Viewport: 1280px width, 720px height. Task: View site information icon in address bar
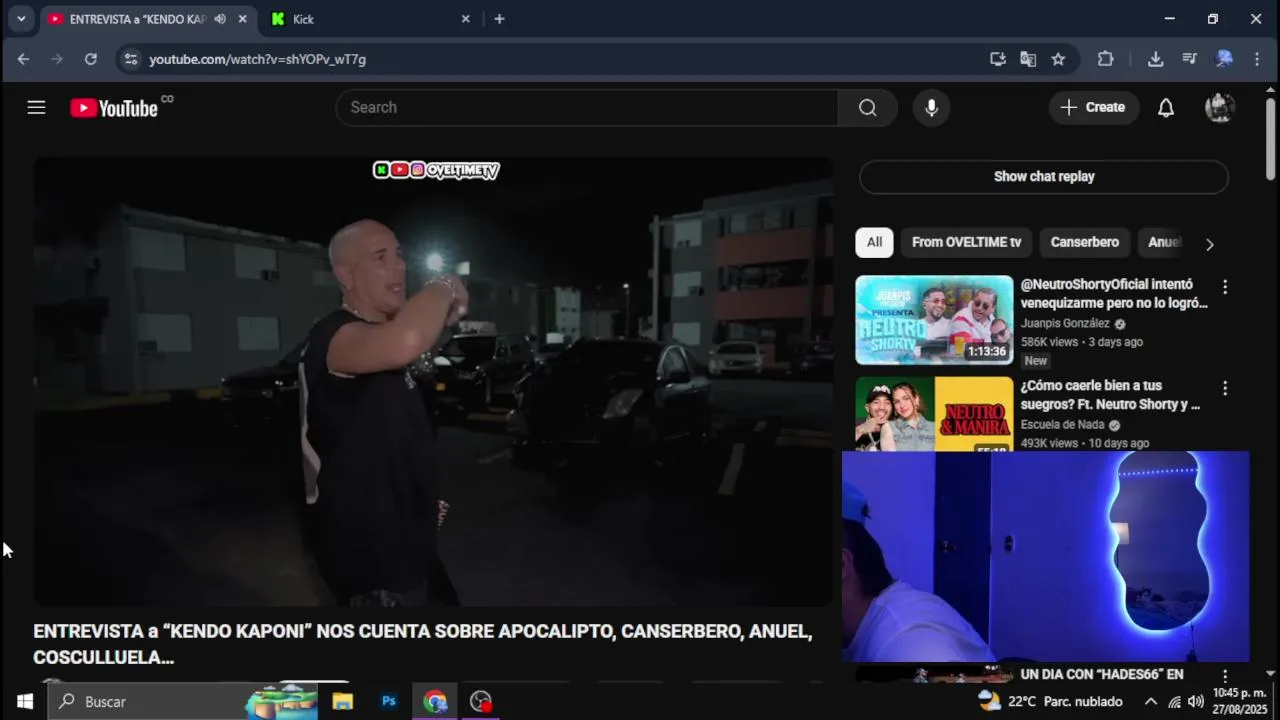click(131, 59)
